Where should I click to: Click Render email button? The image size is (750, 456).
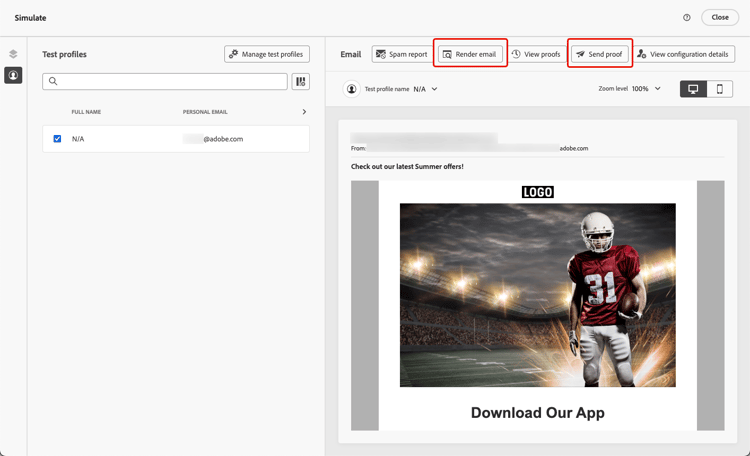470,54
